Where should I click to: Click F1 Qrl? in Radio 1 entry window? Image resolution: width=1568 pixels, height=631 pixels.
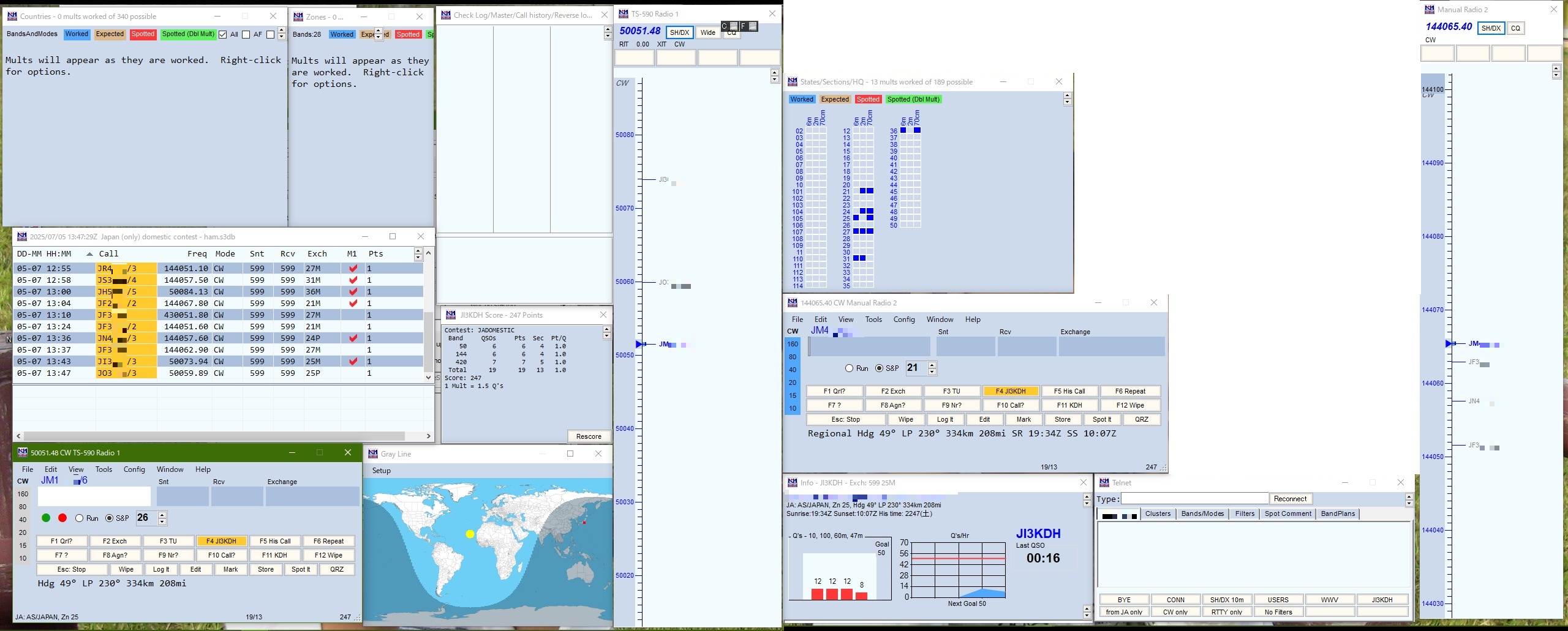(62, 541)
